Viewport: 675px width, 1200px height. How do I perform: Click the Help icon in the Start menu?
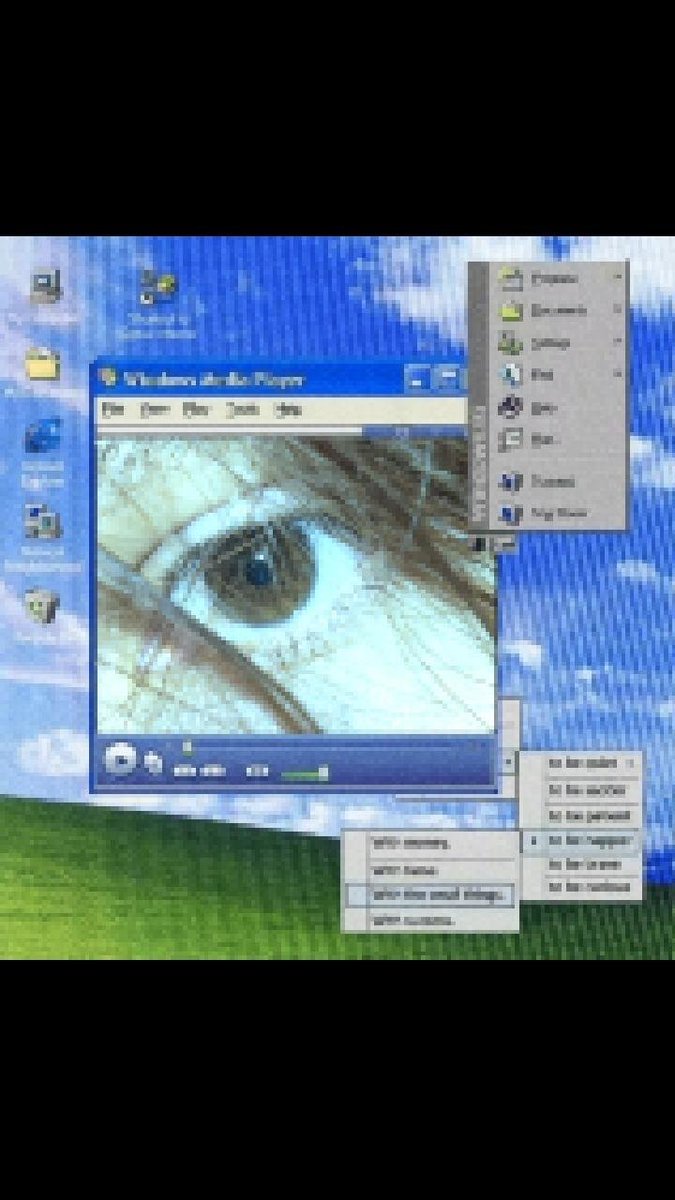[x=511, y=407]
